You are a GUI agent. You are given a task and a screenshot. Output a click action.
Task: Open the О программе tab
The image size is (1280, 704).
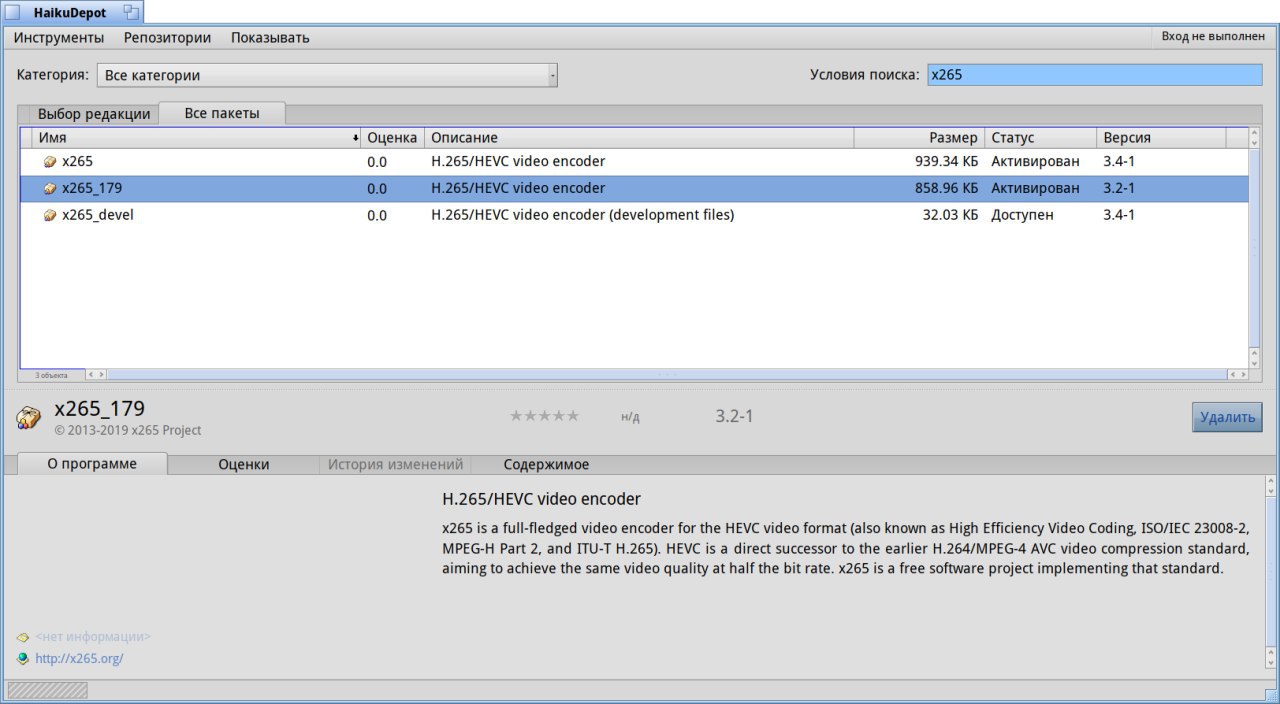(x=92, y=464)
